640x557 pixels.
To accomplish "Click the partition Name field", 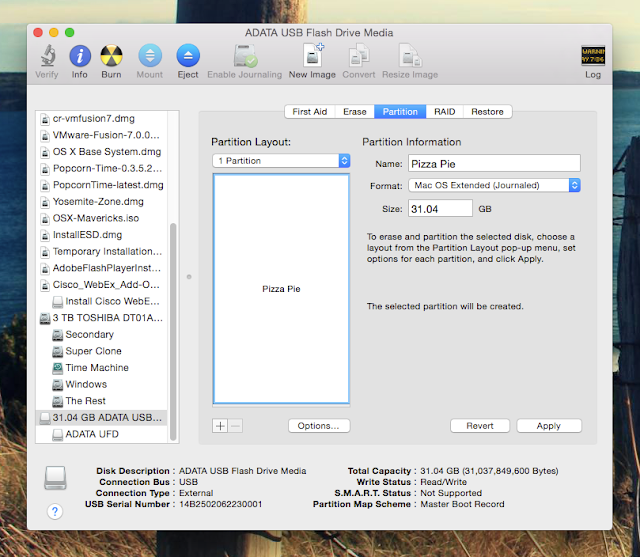I will tap(494, 164).
